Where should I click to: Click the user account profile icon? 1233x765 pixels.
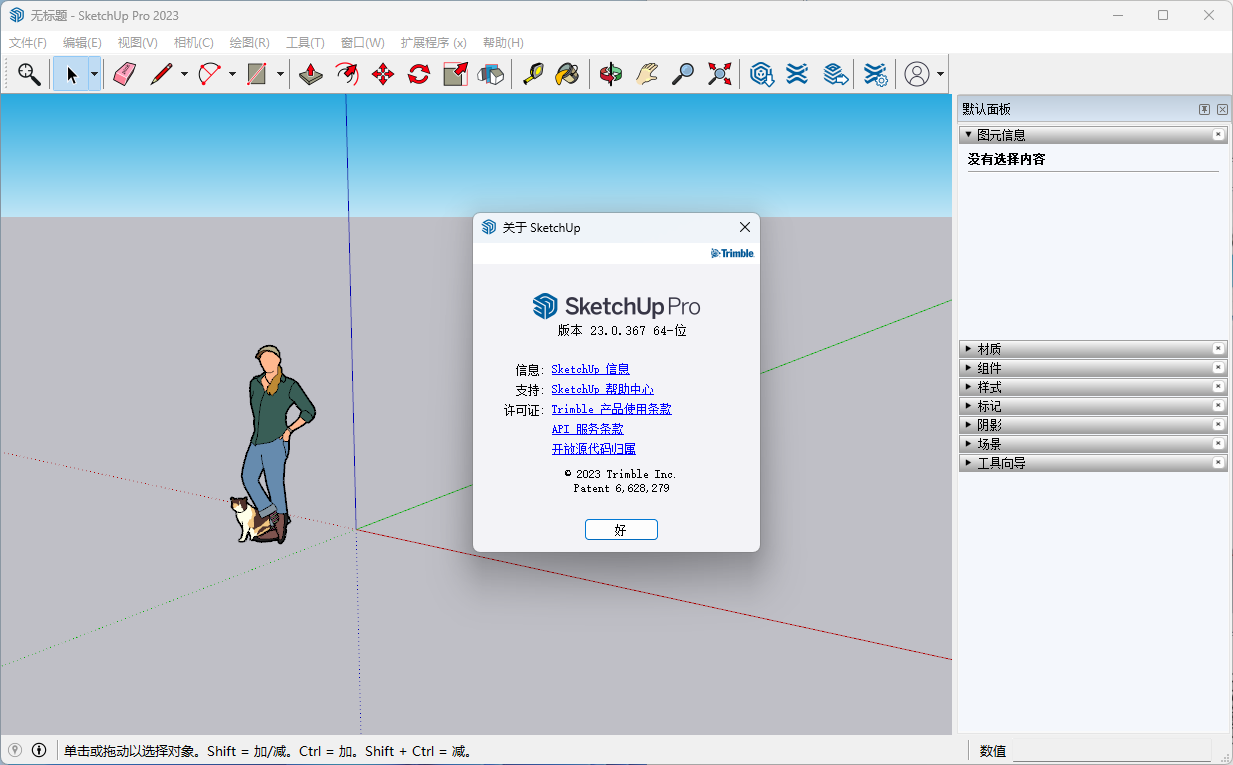917,74
